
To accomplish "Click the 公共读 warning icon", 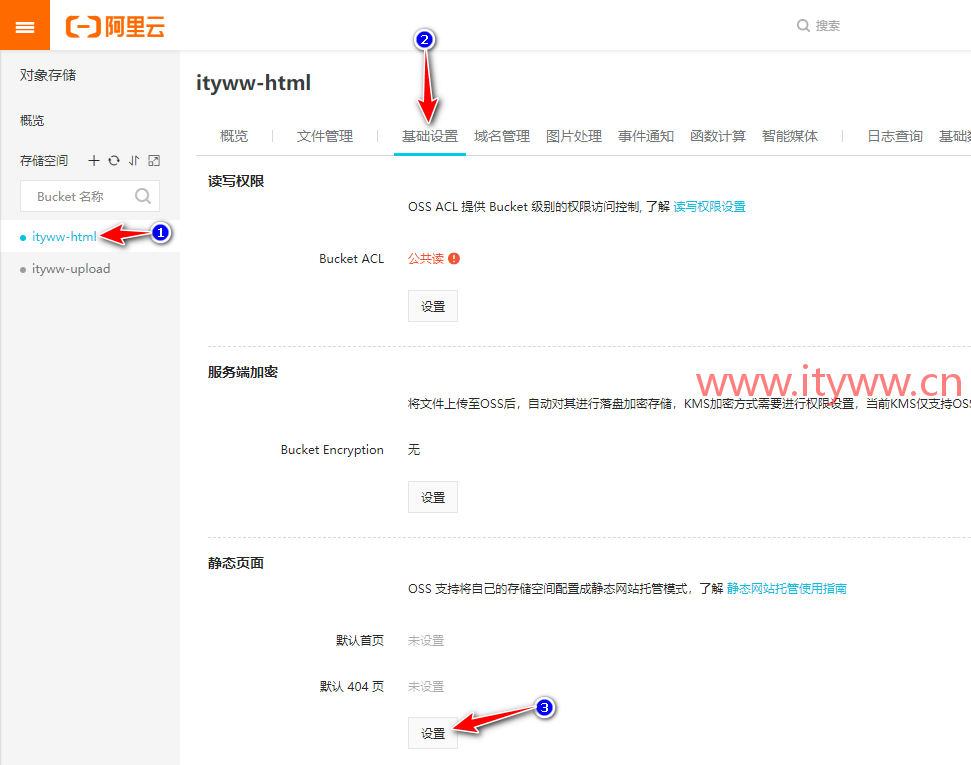I will click(x=454, y=258).
